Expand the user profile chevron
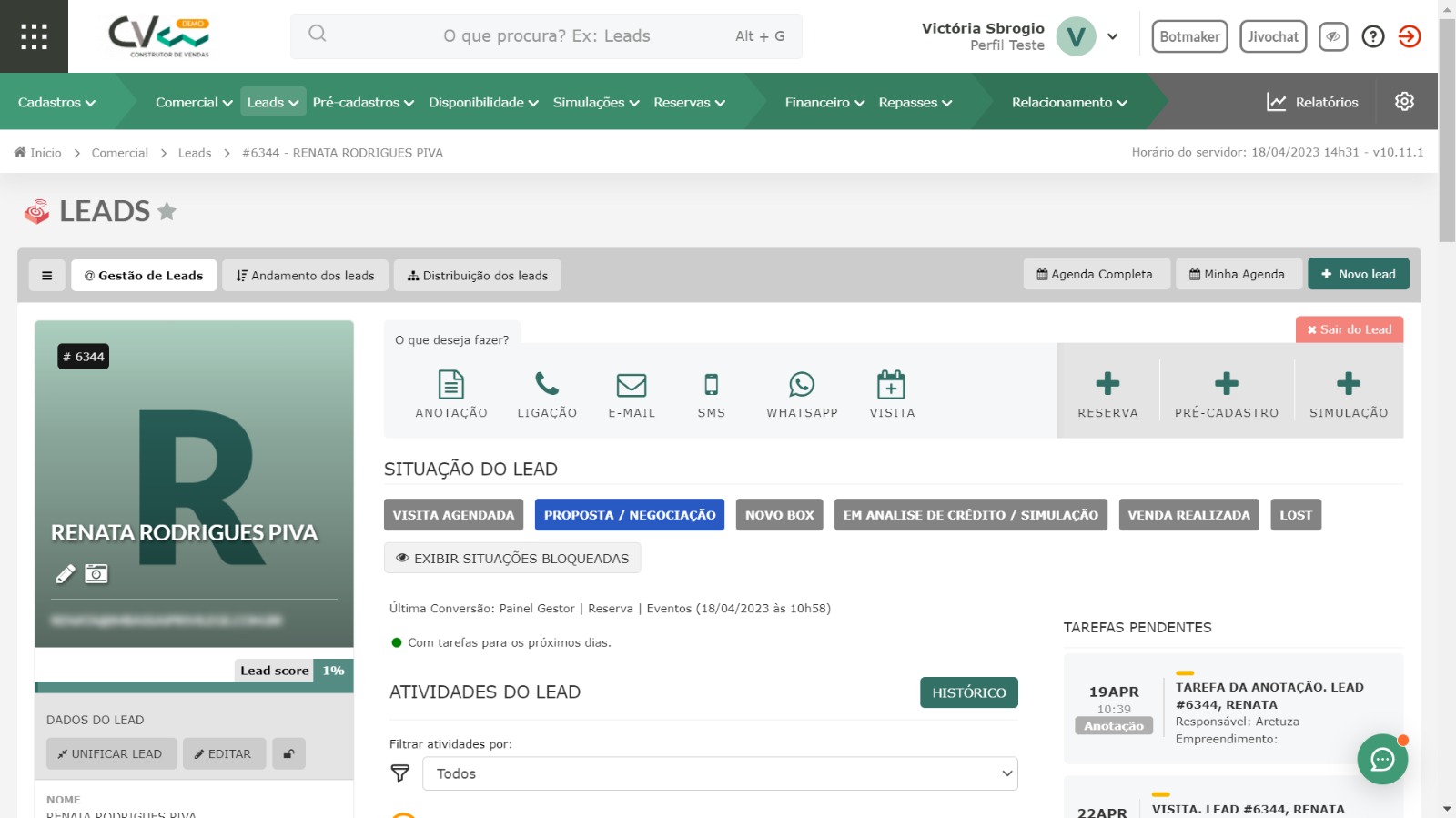The image size is (1456, 818). pos(1112,36)
